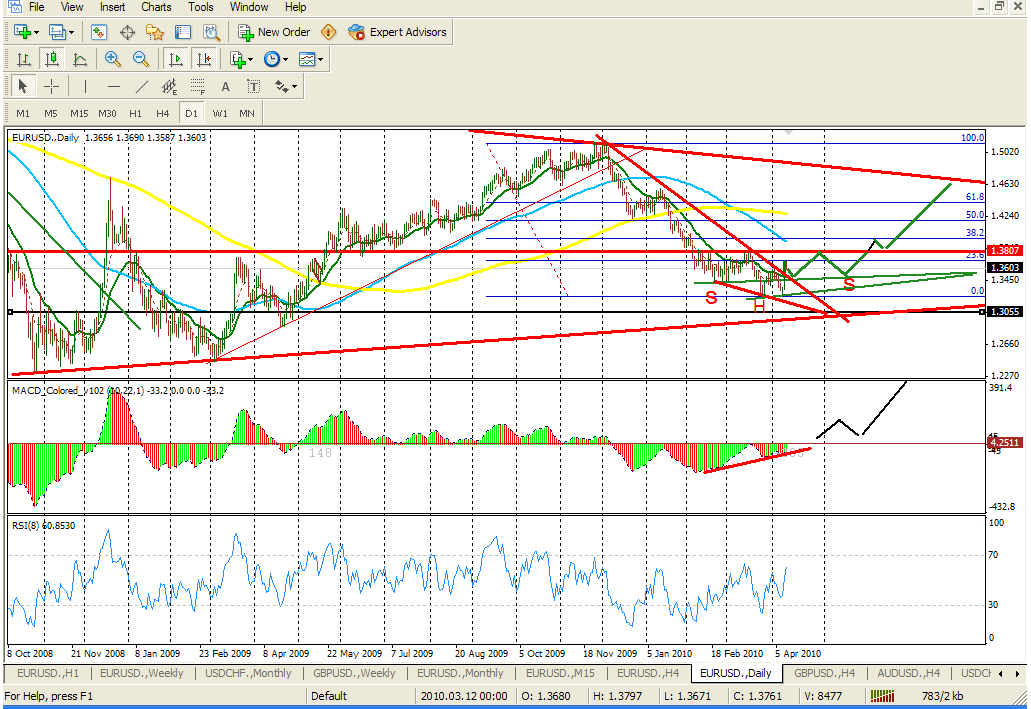This screenshot has width=1031, height=709.
Task: Toggle Candlesticks chart mode
Action: pos(51,59)
